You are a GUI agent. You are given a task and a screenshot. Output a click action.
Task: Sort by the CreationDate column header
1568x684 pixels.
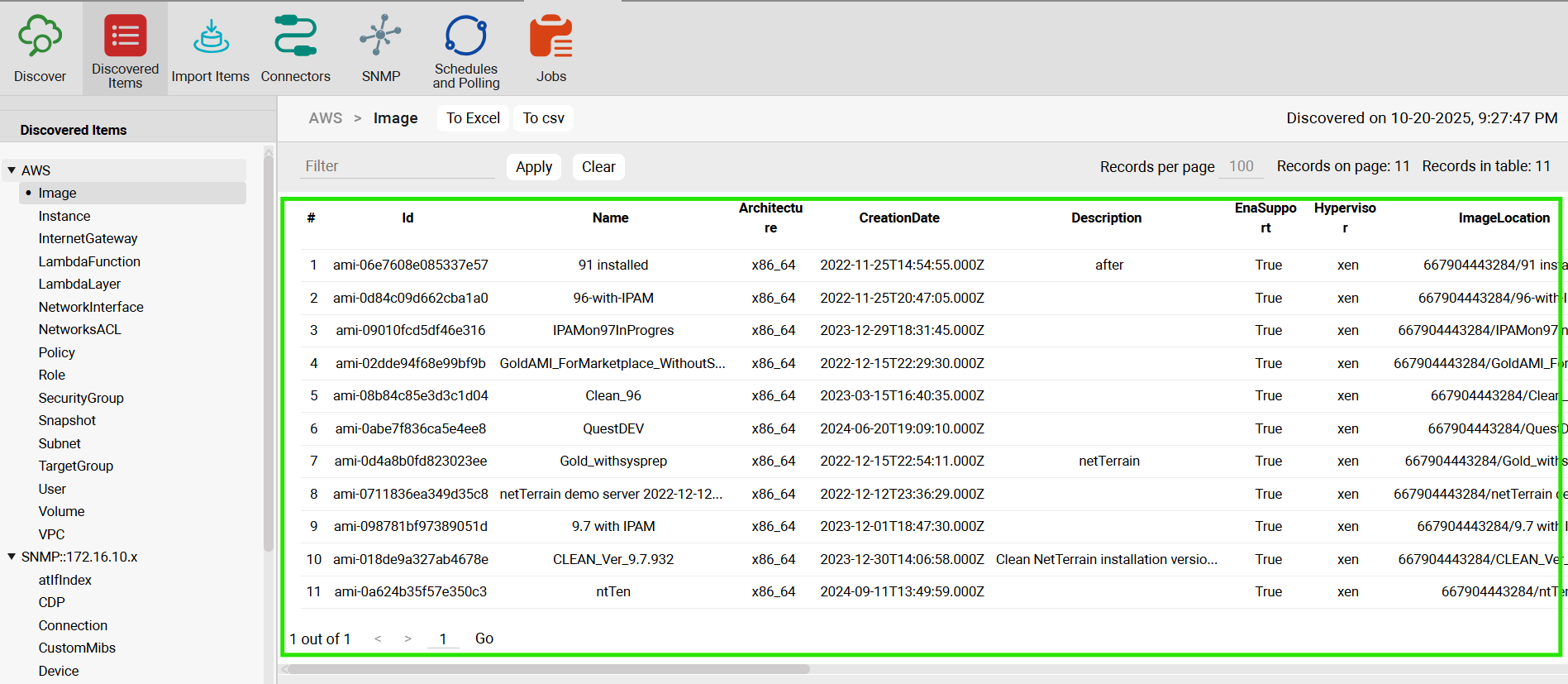tap(898, 218)
